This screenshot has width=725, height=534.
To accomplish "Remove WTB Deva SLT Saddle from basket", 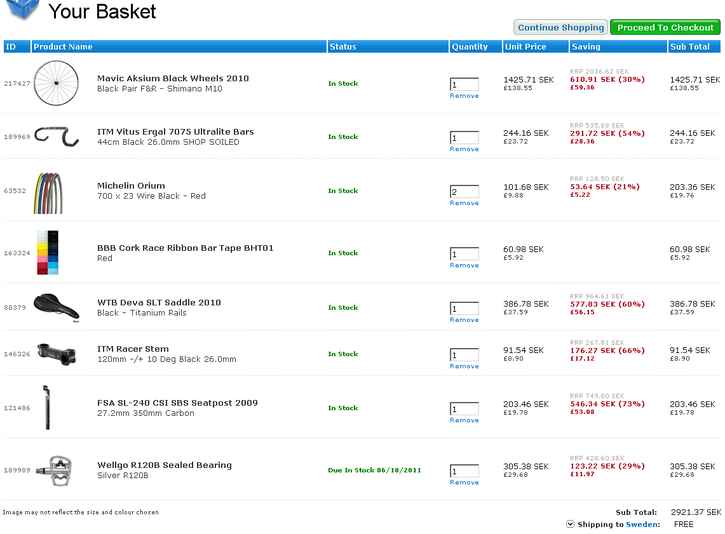I will tap(464, 320).
